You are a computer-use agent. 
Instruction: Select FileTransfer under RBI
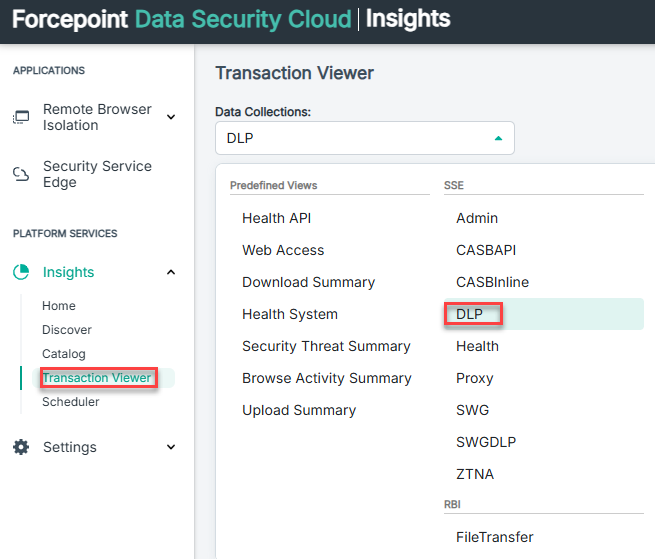[x=494, y=537]
